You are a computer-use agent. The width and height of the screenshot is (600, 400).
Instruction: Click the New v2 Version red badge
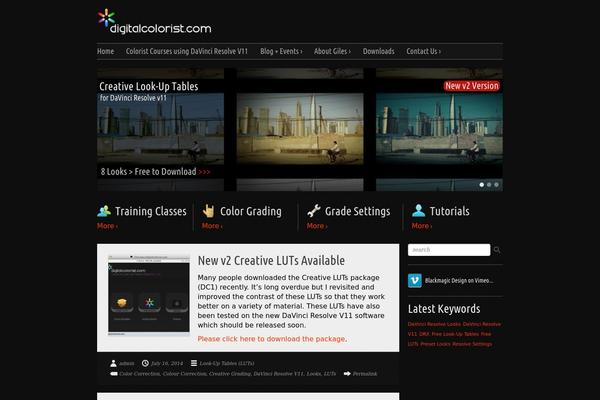[x=472, y=86]
